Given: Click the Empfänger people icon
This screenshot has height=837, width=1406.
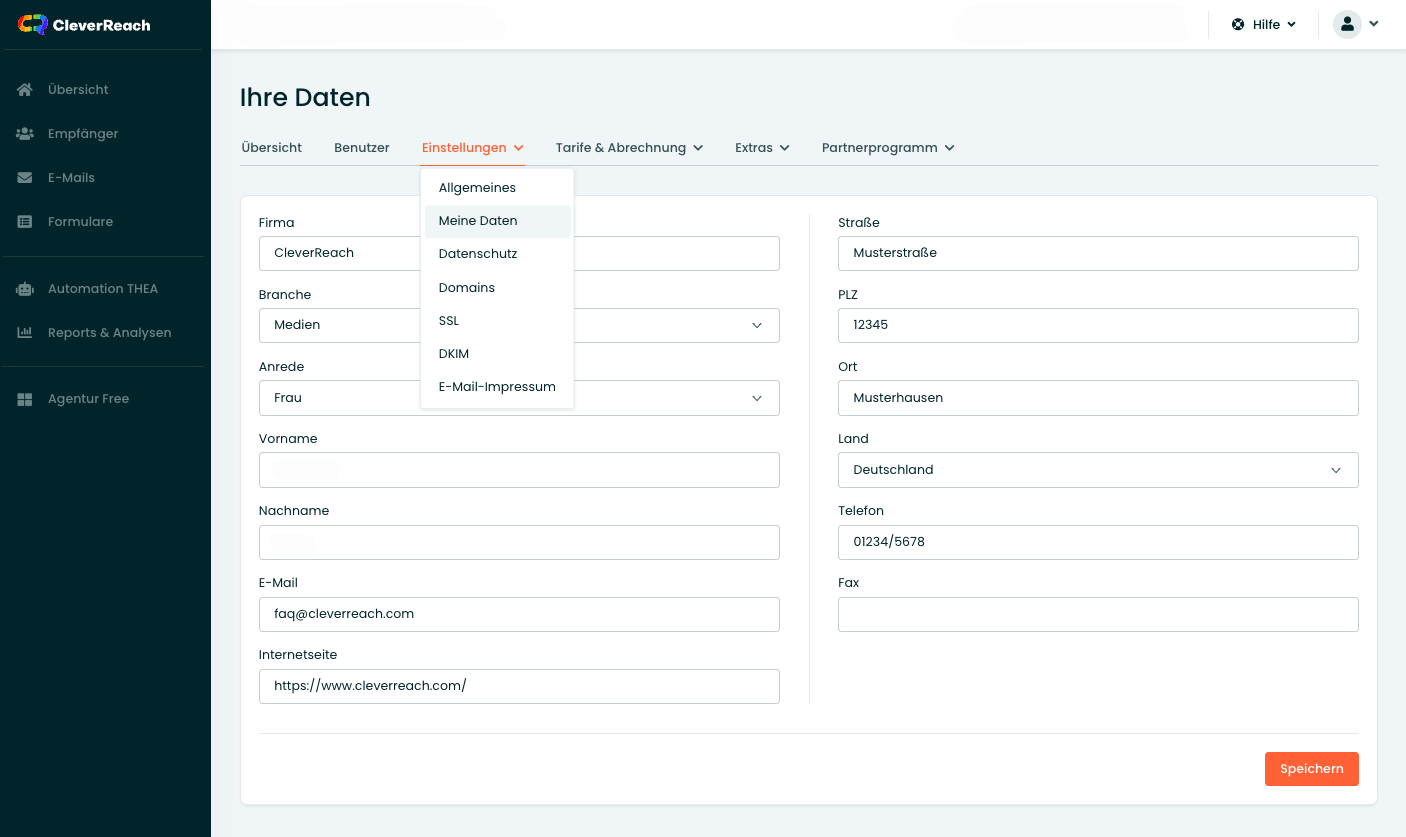Looking at the screenshot, I should point(25,134).
